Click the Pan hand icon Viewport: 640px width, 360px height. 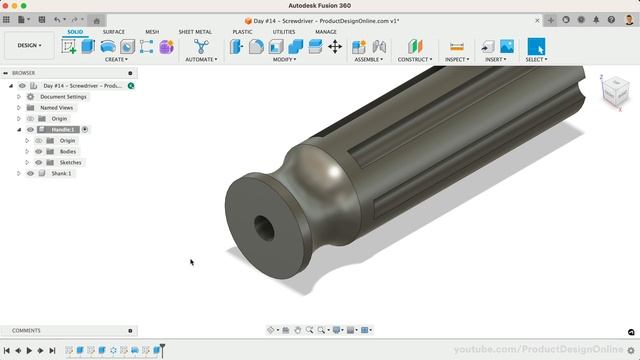pos(298,330)
